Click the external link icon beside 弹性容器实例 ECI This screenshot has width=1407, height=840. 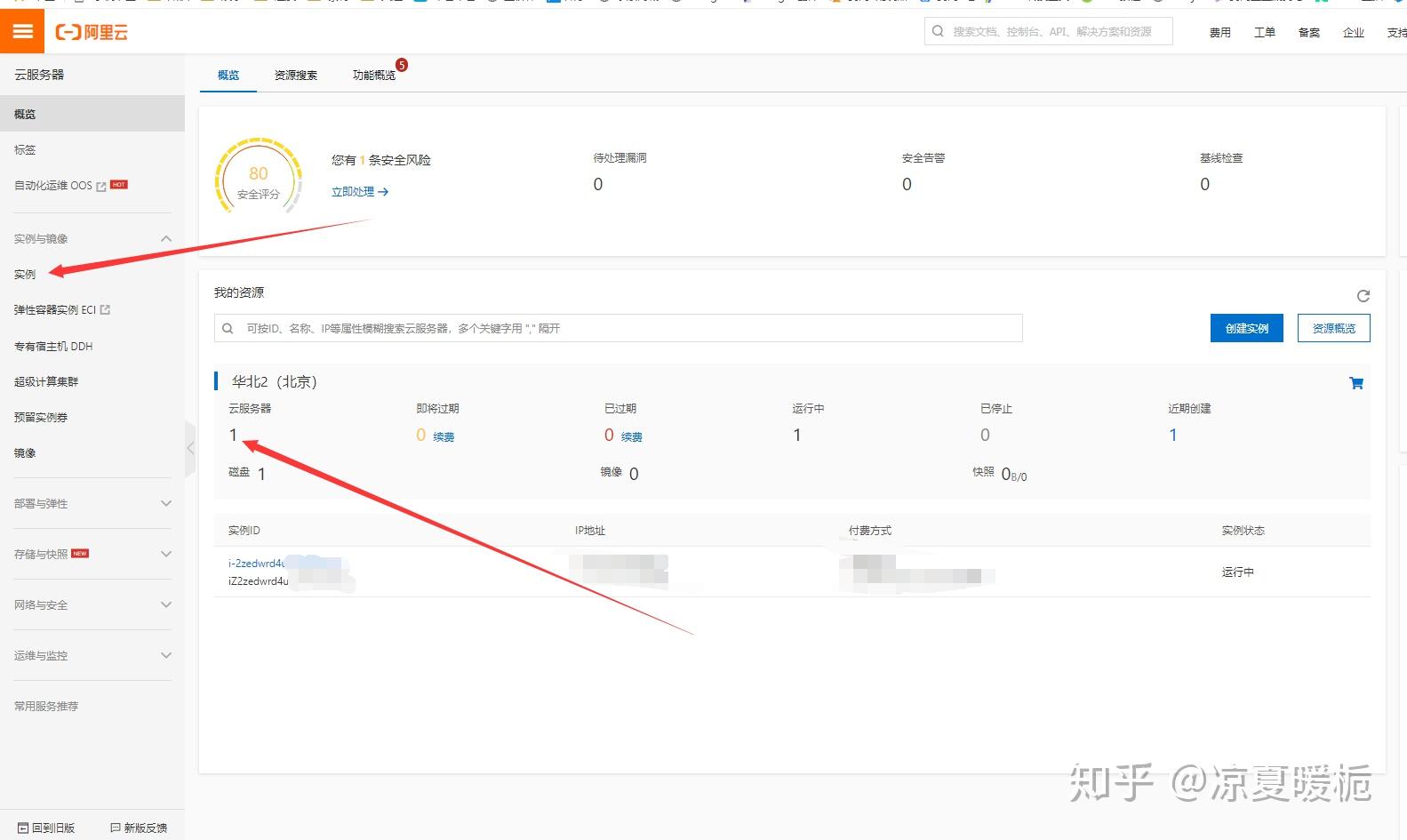(105, 309)
